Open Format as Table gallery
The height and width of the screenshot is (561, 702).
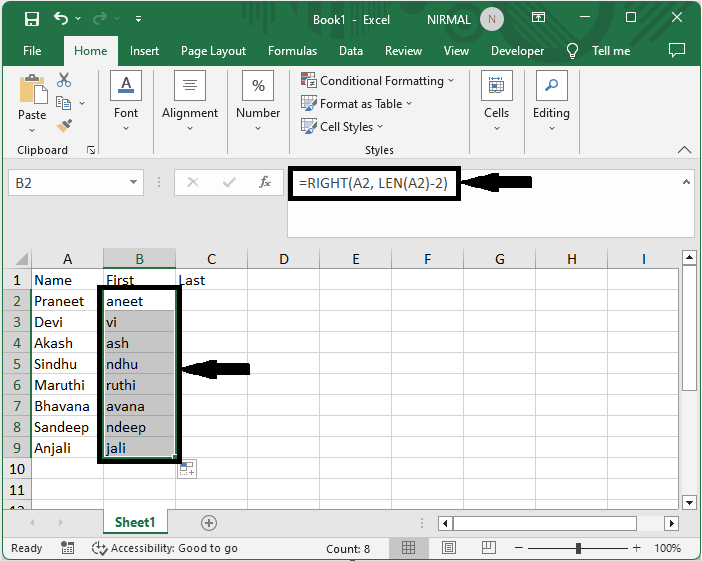click(x=356, y=104)
